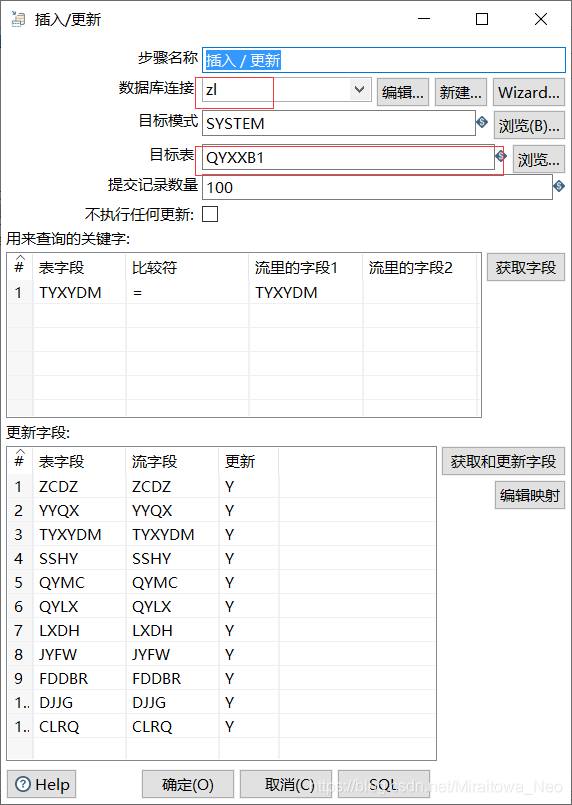Sort update fields by # column header
572x805 pixels.
tap(20, 460)
